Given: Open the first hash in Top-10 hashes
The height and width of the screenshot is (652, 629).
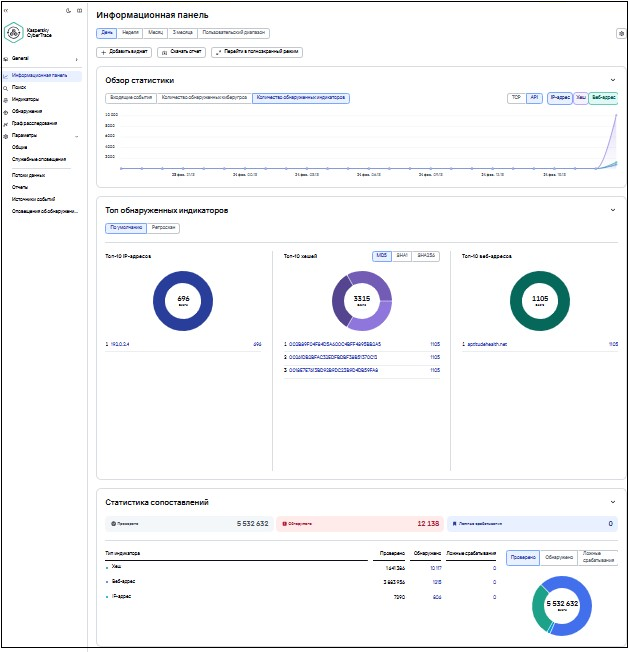Looking at the screenshot, I should 335,344.
